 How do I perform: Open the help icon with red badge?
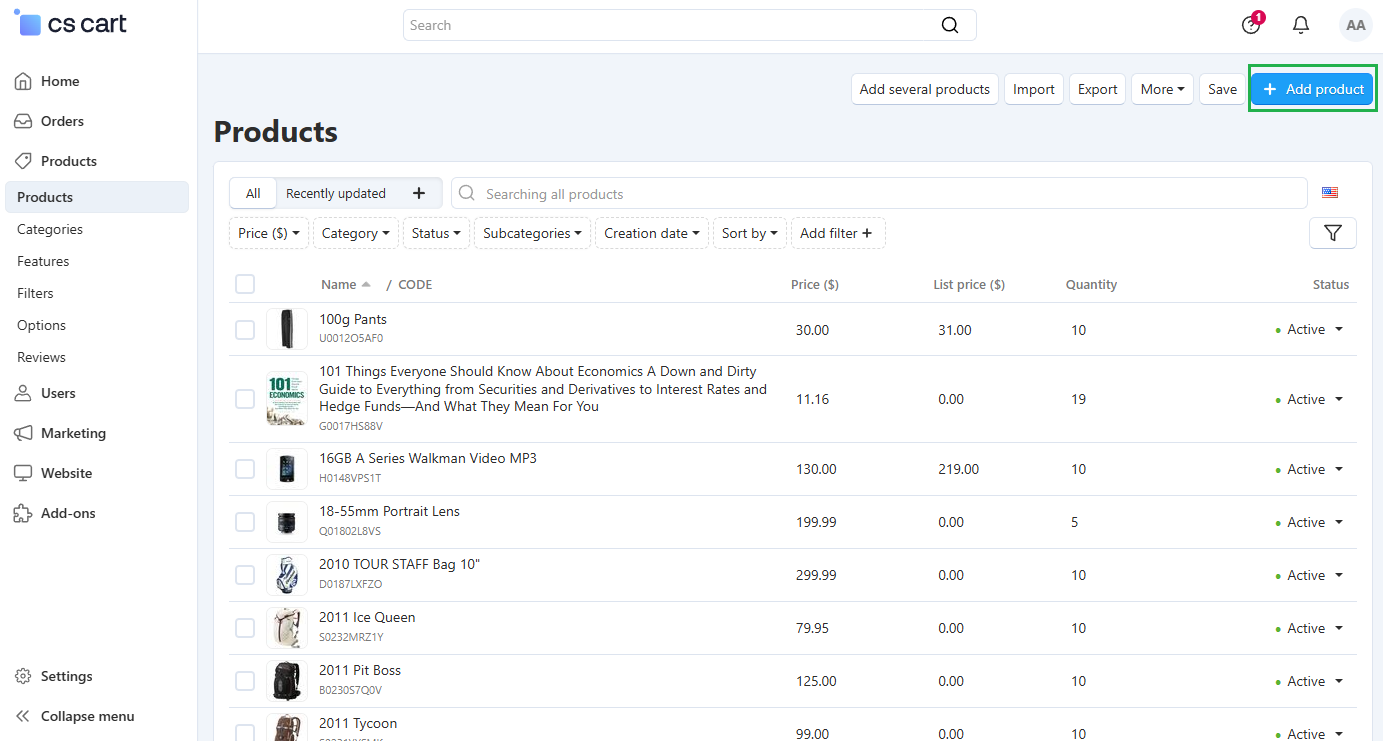pos(1252,24)
